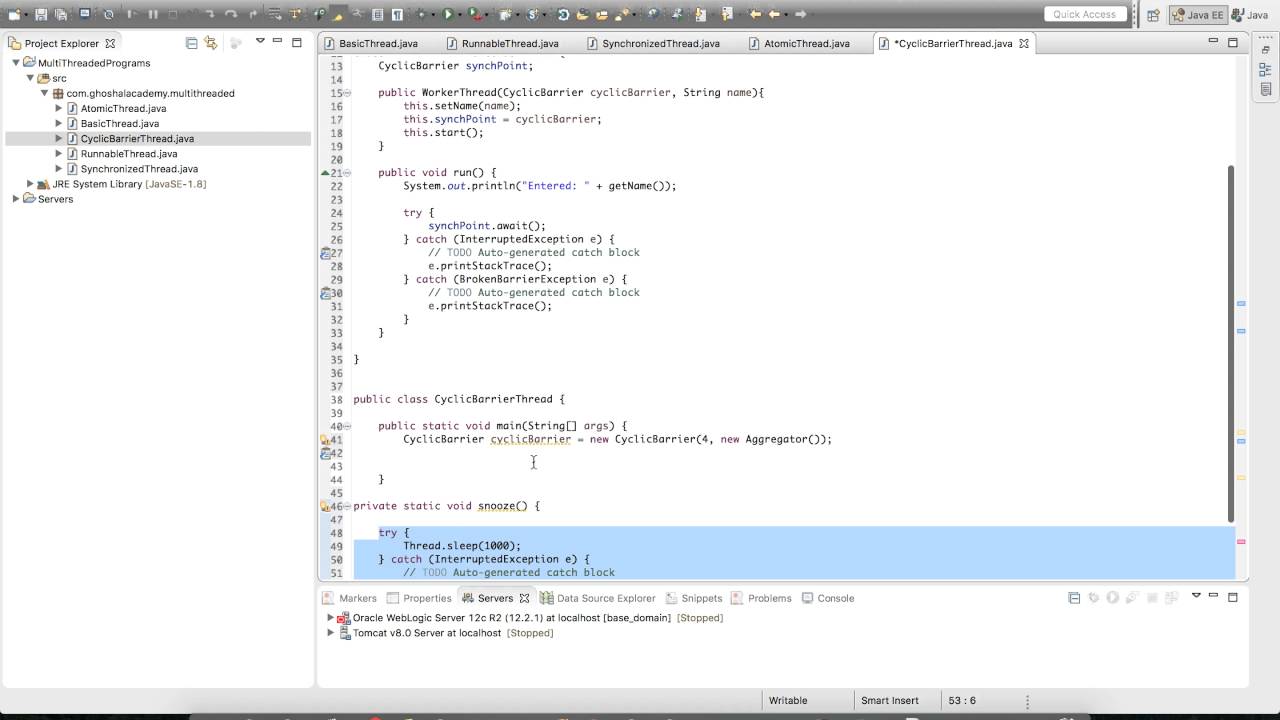Open the Data Source Explorer tab

(598, 598)
